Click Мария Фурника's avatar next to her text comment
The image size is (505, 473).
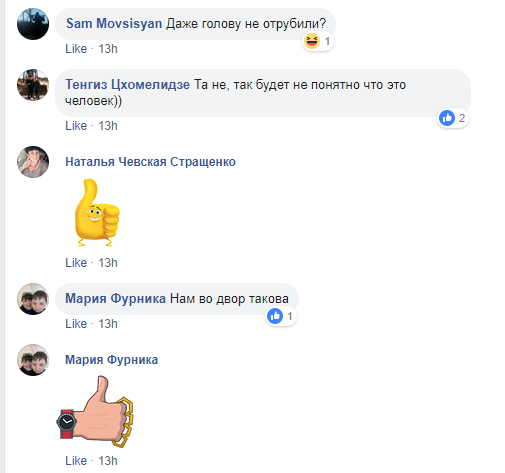33,299
